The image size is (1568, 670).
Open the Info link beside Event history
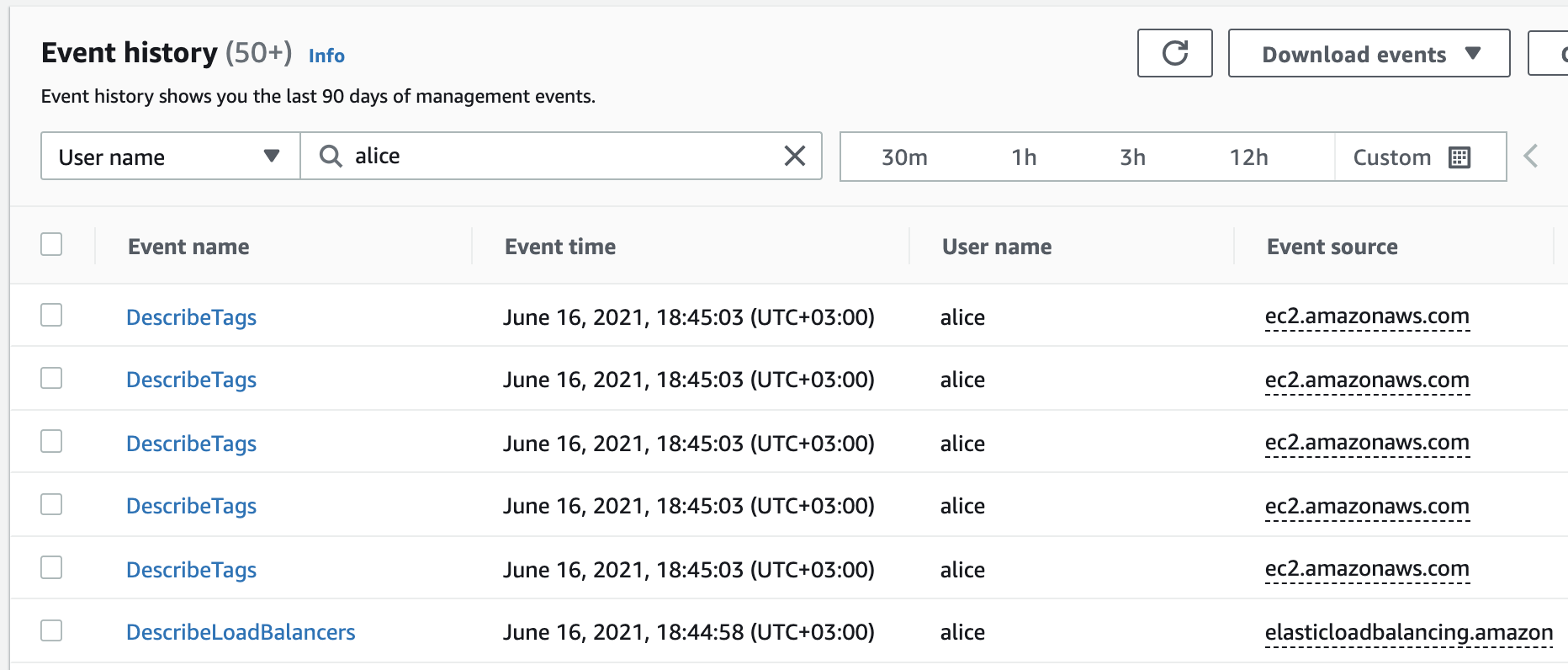tap(326, 56)
